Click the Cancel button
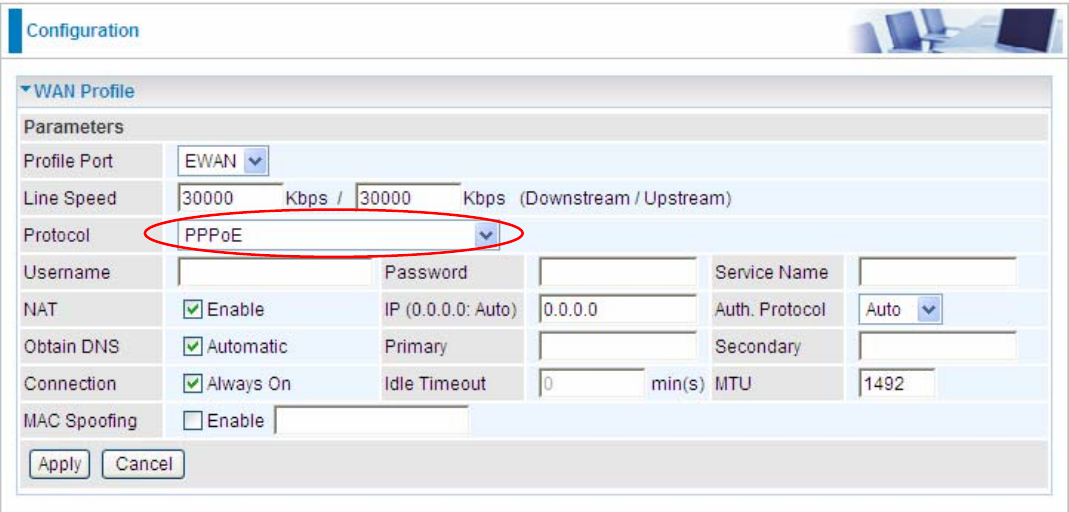 (x=143, y=465)
